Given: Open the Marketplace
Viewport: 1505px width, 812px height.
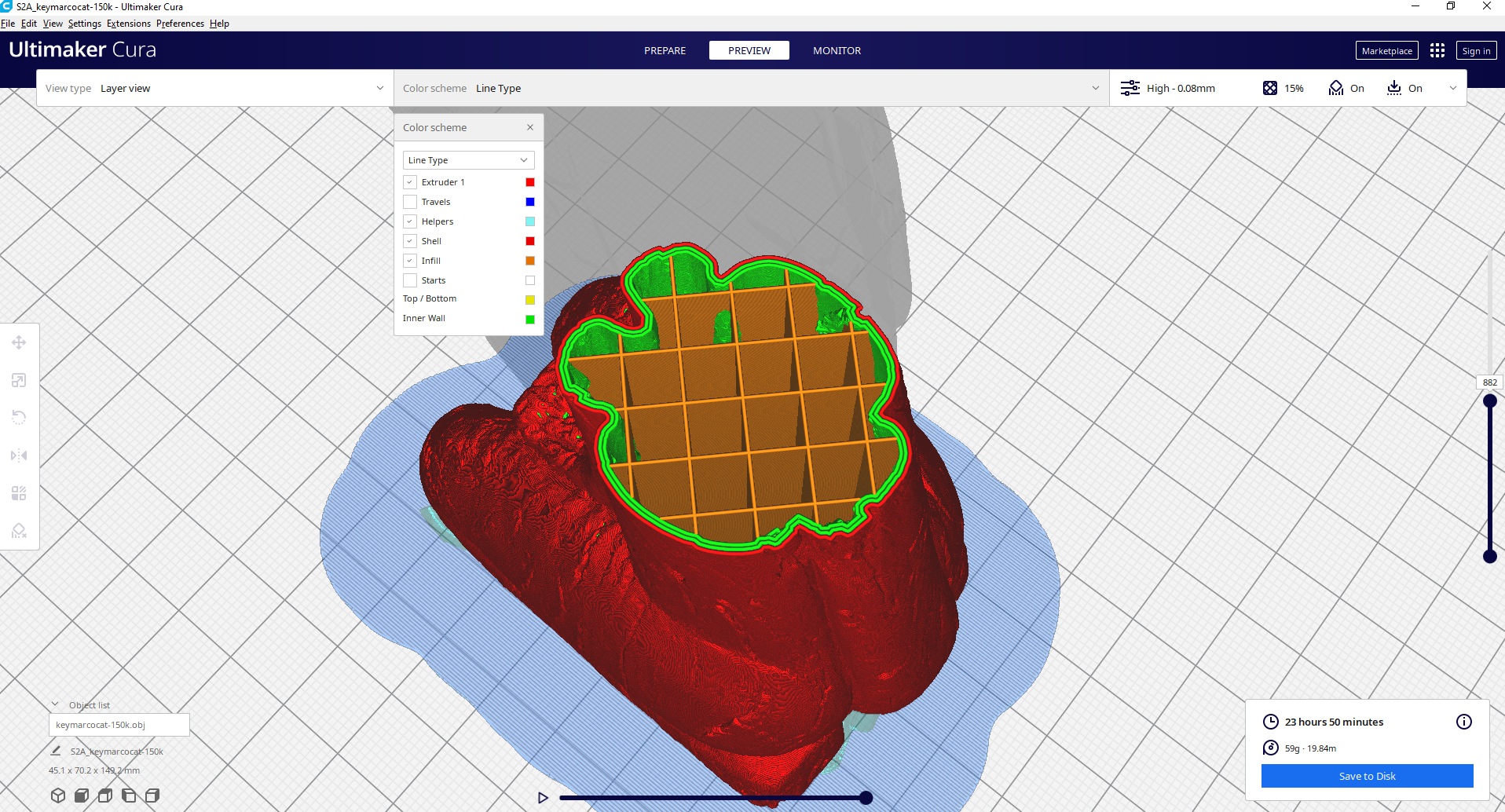Looking at the screenshot, I should [x=1386, y=50].
